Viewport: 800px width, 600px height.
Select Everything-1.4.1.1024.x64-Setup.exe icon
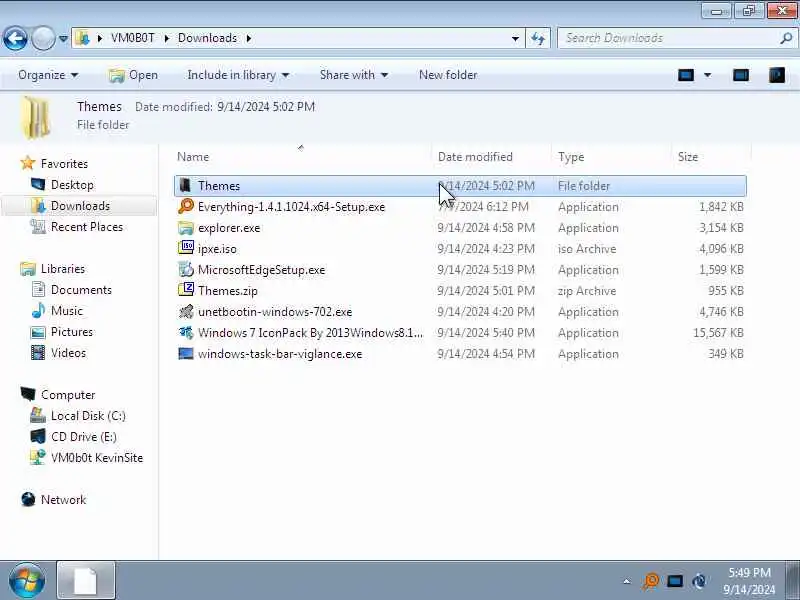click(186, 206)
